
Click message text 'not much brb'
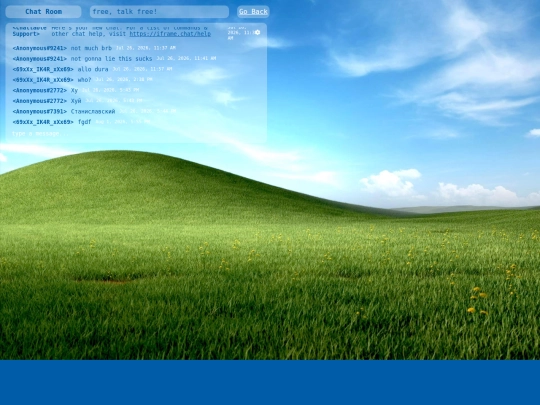tap(91, 48)
